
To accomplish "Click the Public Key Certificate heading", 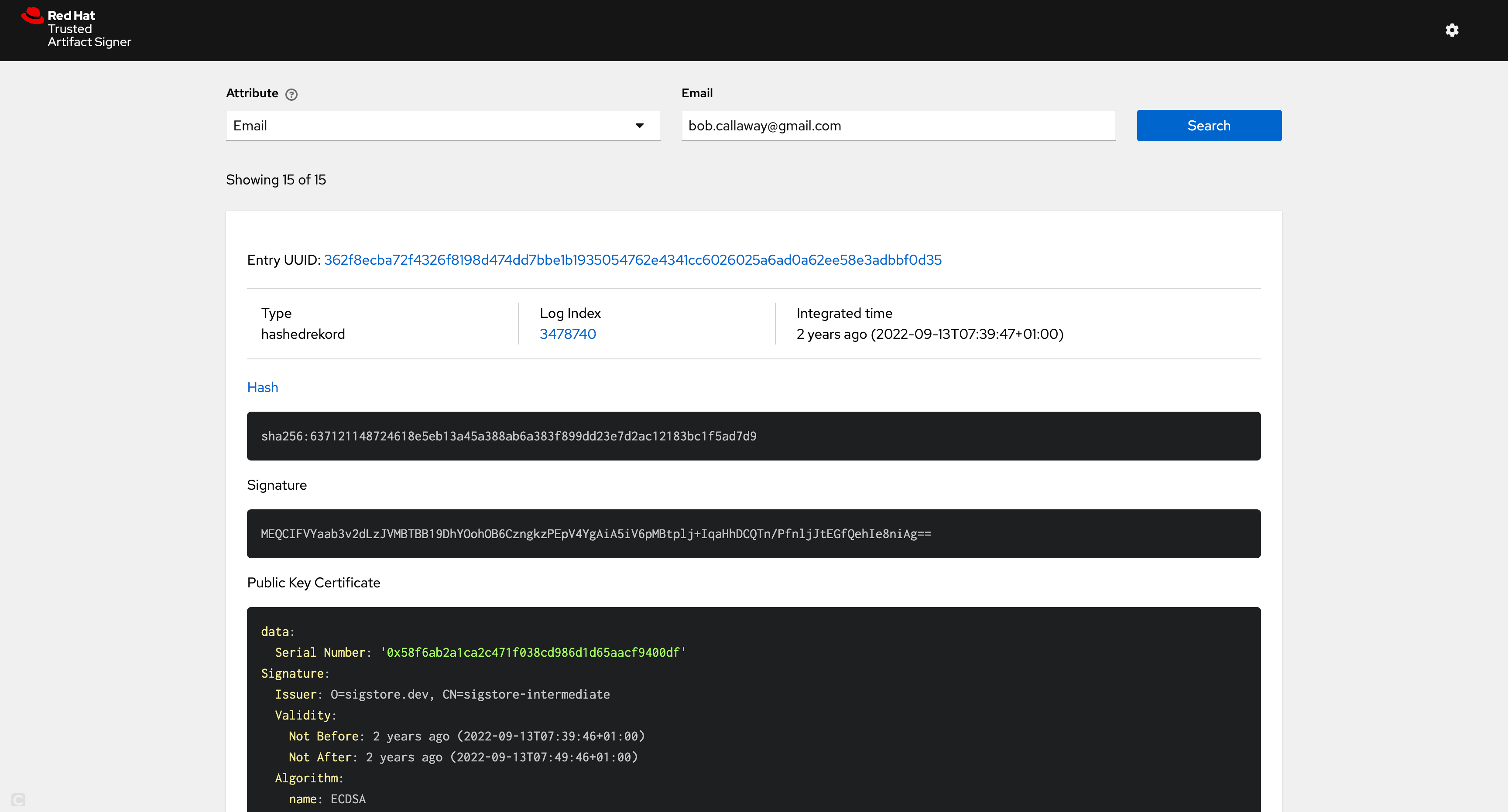I will click(313, 583).
